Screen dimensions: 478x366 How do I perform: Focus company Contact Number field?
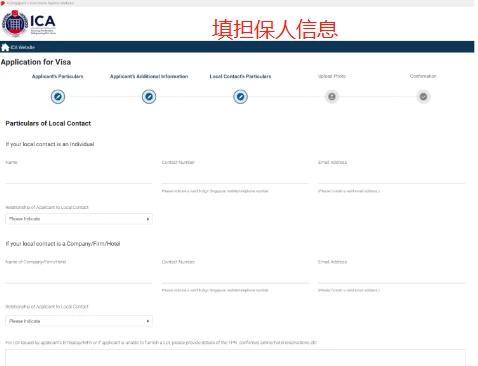235,276
